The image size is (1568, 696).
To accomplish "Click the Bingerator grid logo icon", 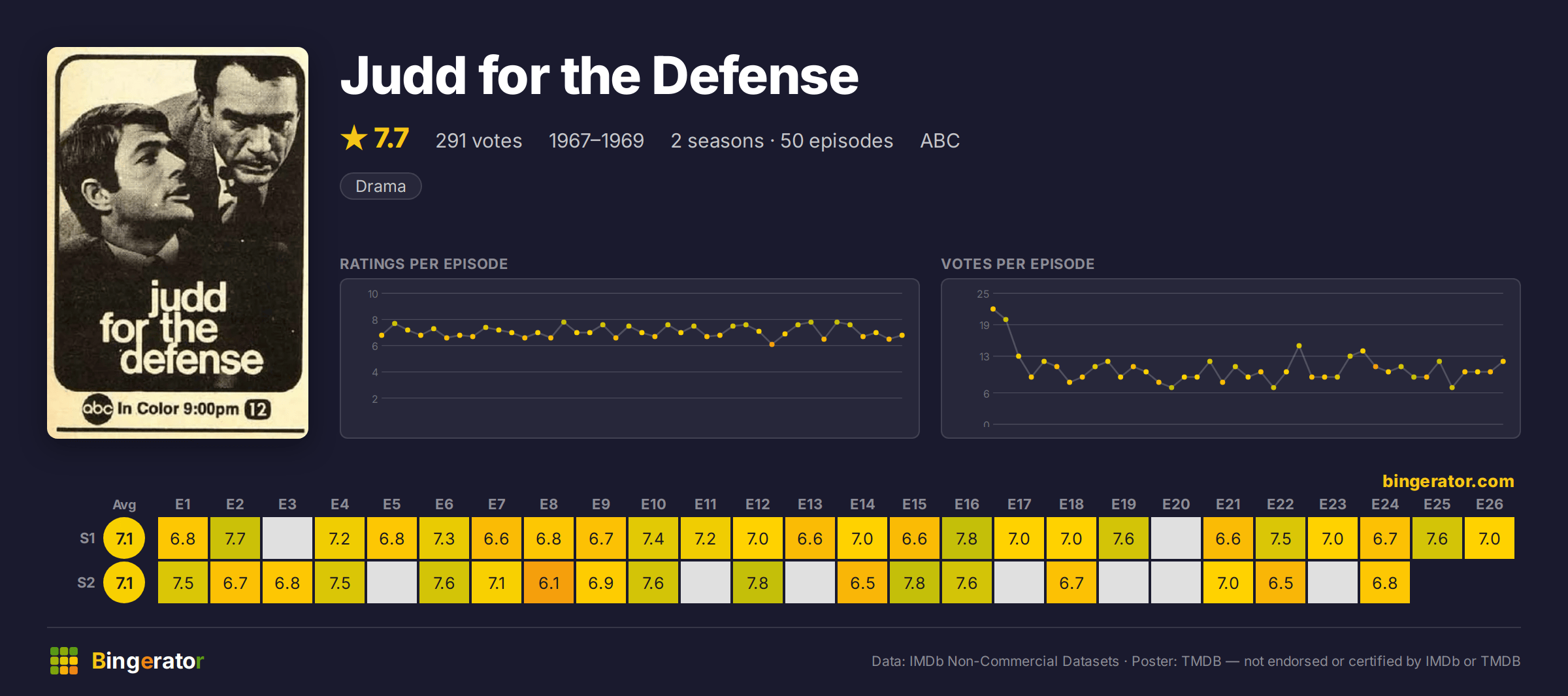I will (x=64, y=661).
